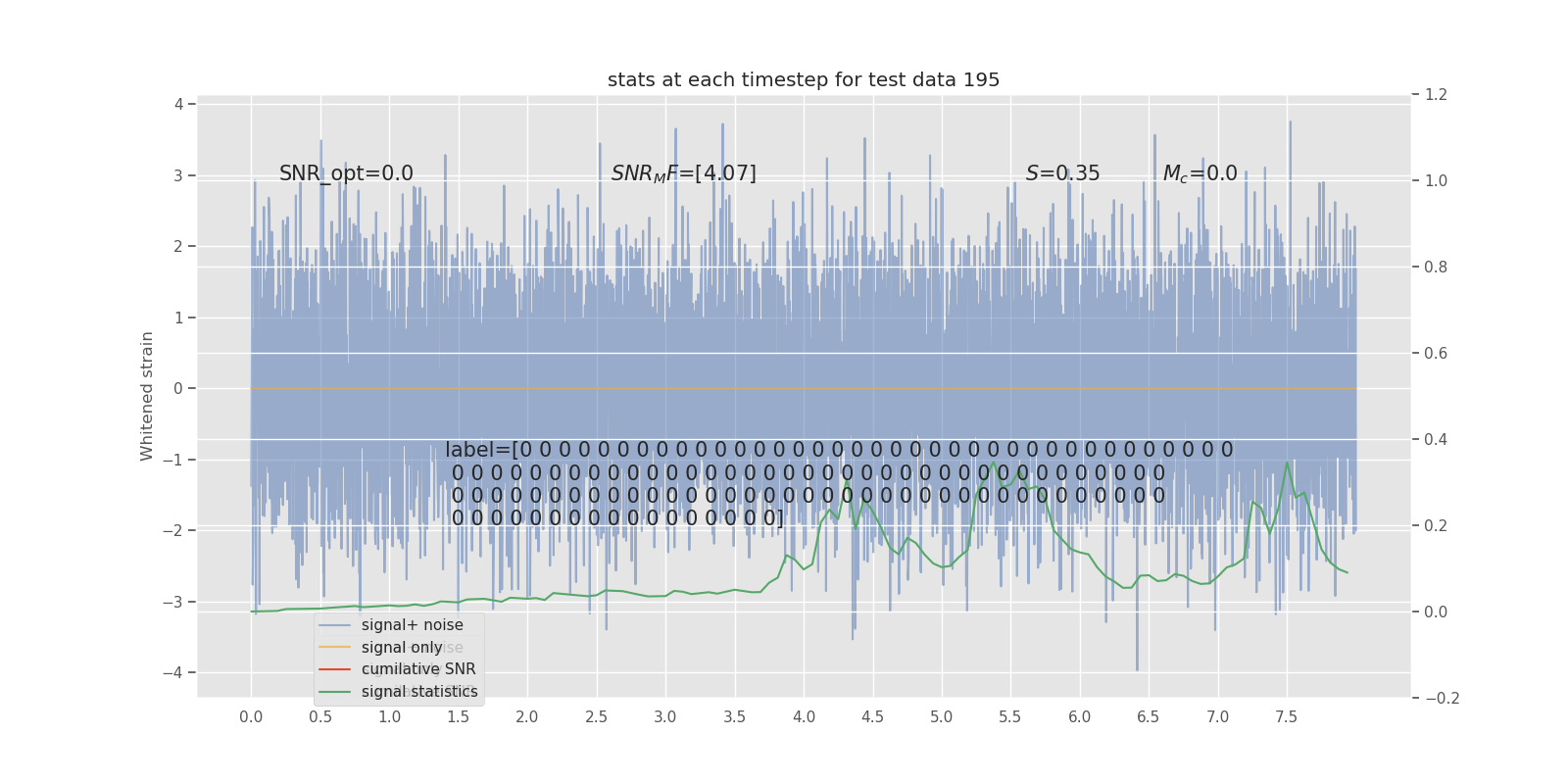Click the last label line ending with '0]'
Viewport: 1568px width, 784px height.
(x=617, y=518)
